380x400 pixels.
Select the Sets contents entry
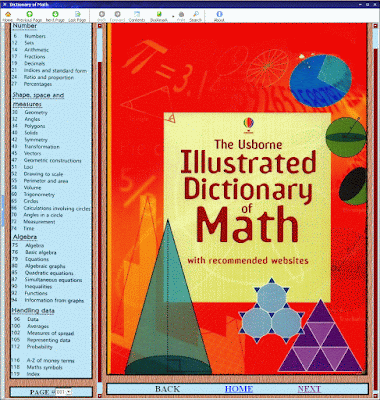(x=29, y=43)
